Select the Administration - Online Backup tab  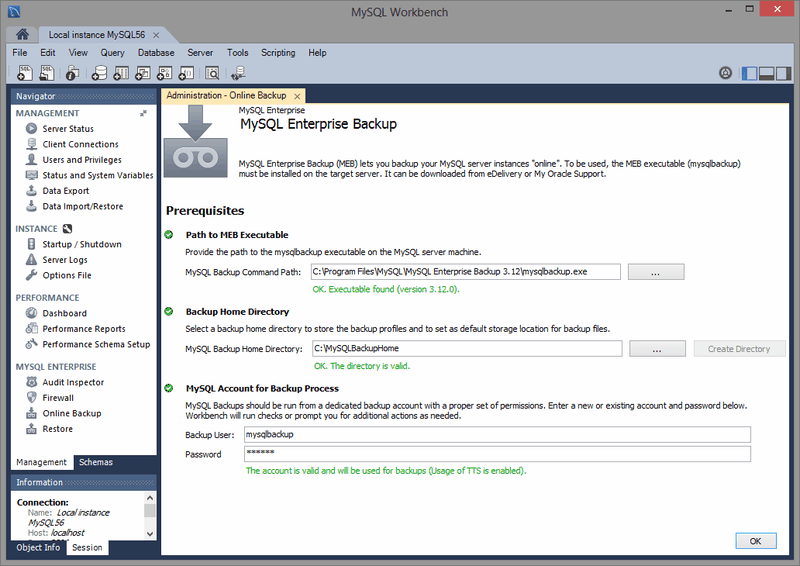tap(226, 95)
